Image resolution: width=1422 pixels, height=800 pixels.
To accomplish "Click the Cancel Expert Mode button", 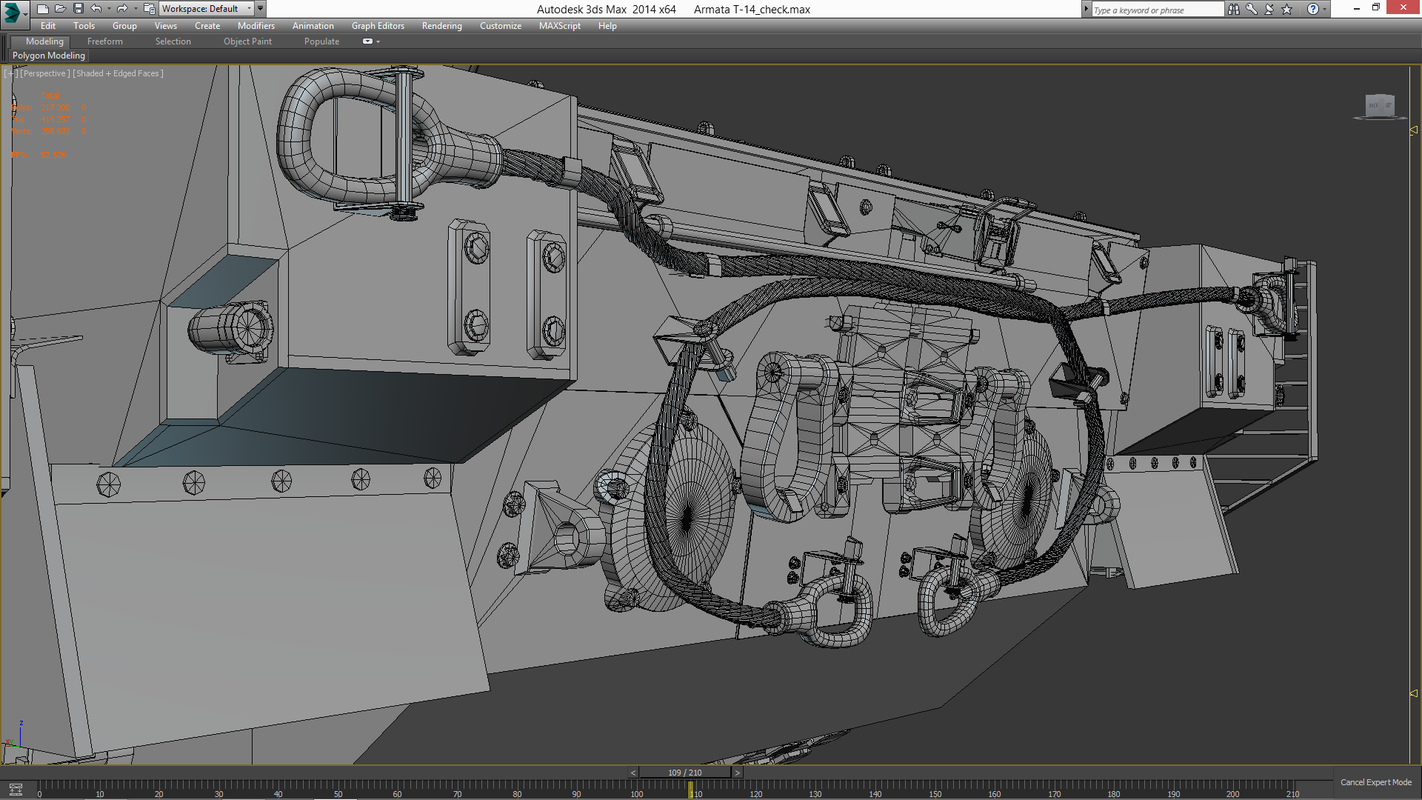I will click(1376, 782).
